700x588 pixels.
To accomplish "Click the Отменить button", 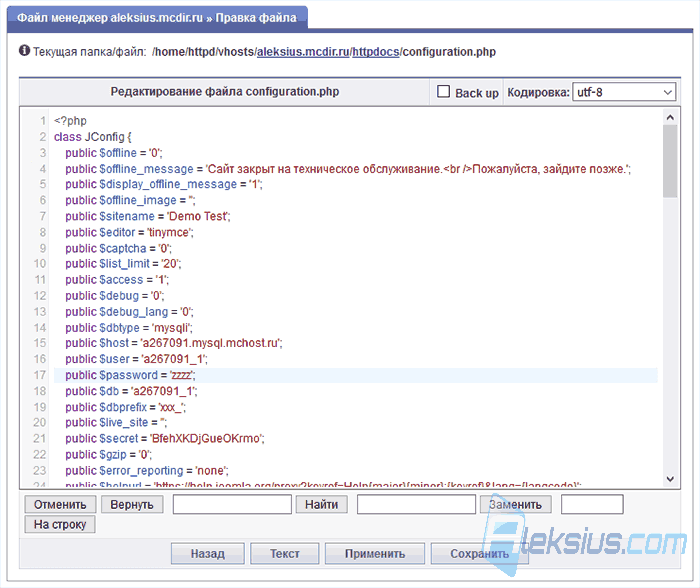I will (60, 505).
